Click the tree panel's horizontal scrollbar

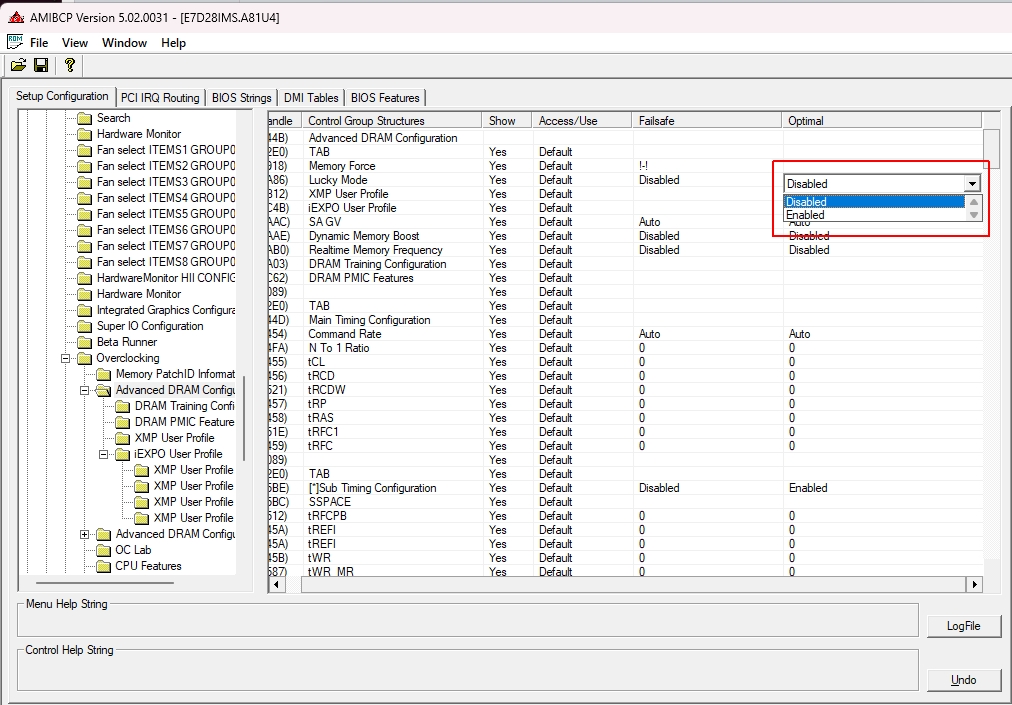105,583
